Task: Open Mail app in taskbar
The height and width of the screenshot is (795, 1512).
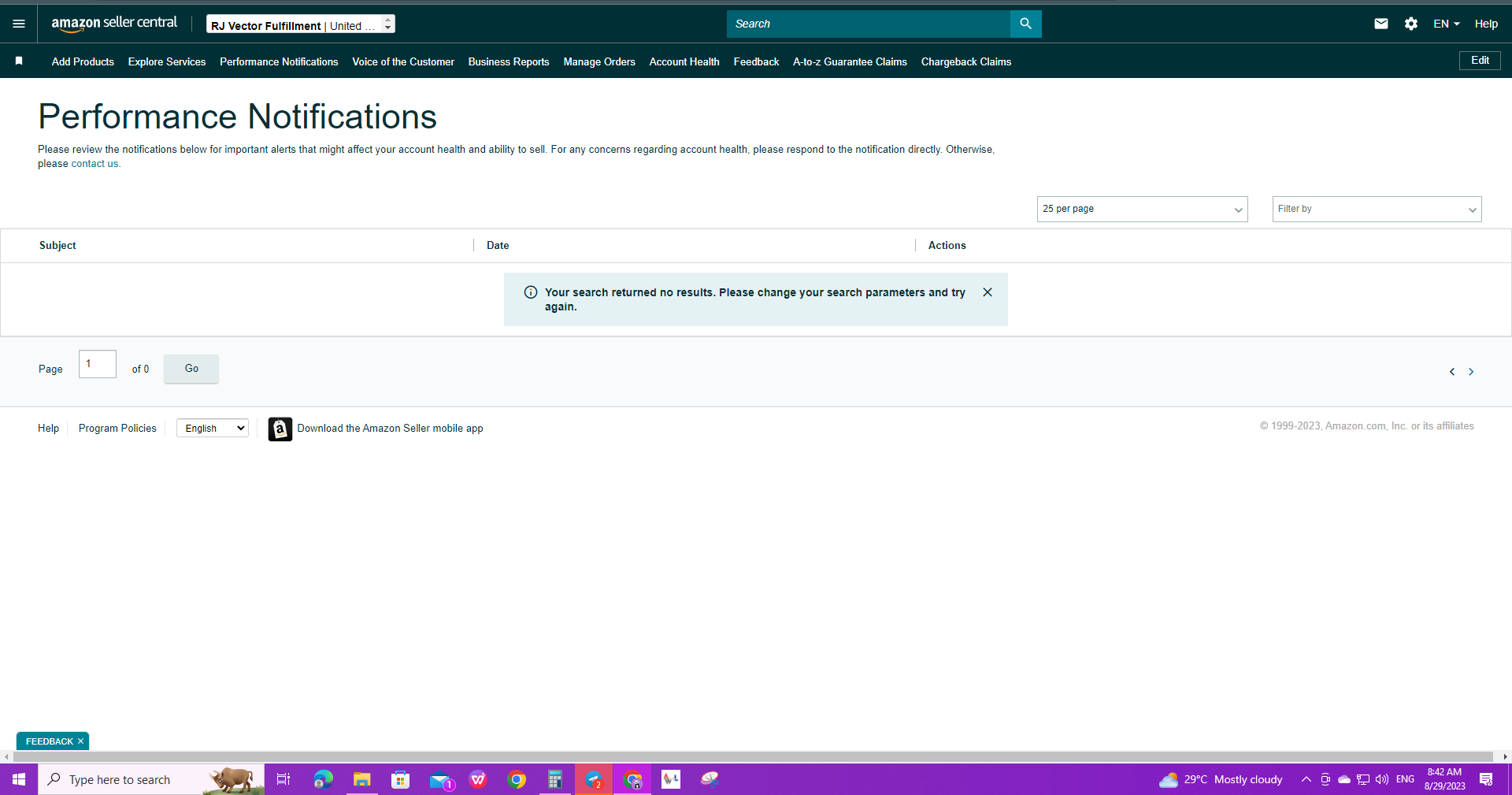Action: [440, 779]
